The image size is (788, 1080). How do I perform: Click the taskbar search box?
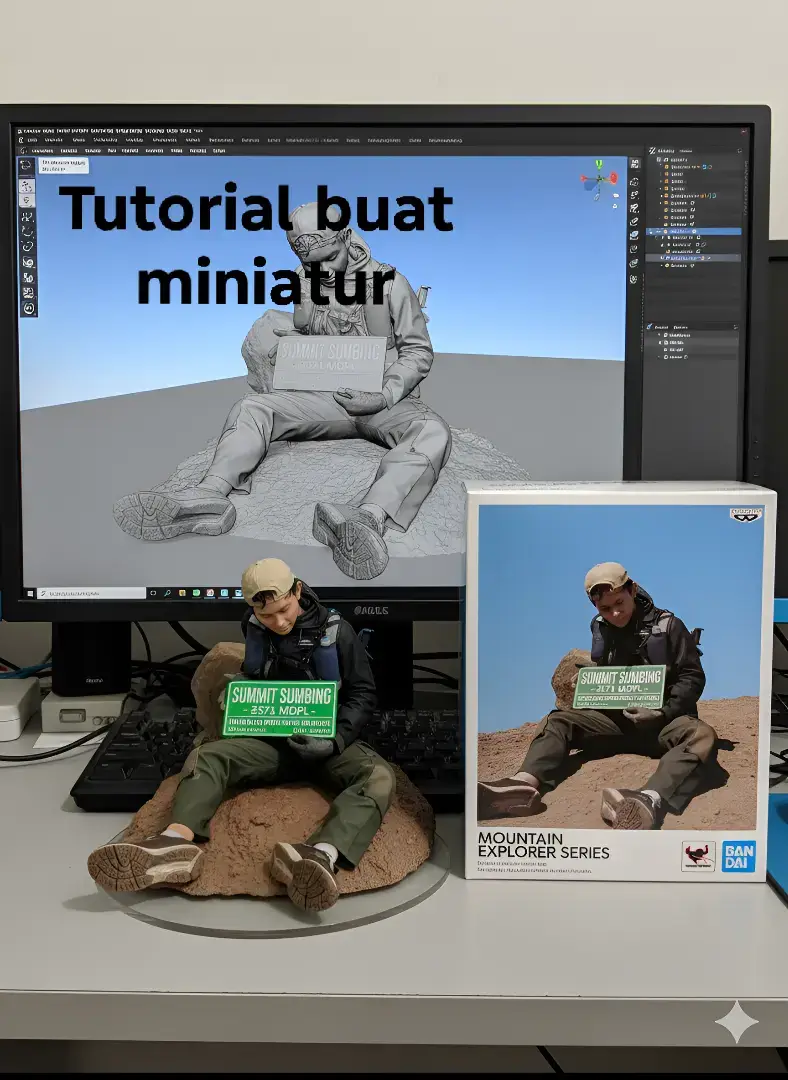[x=91, y=594]
